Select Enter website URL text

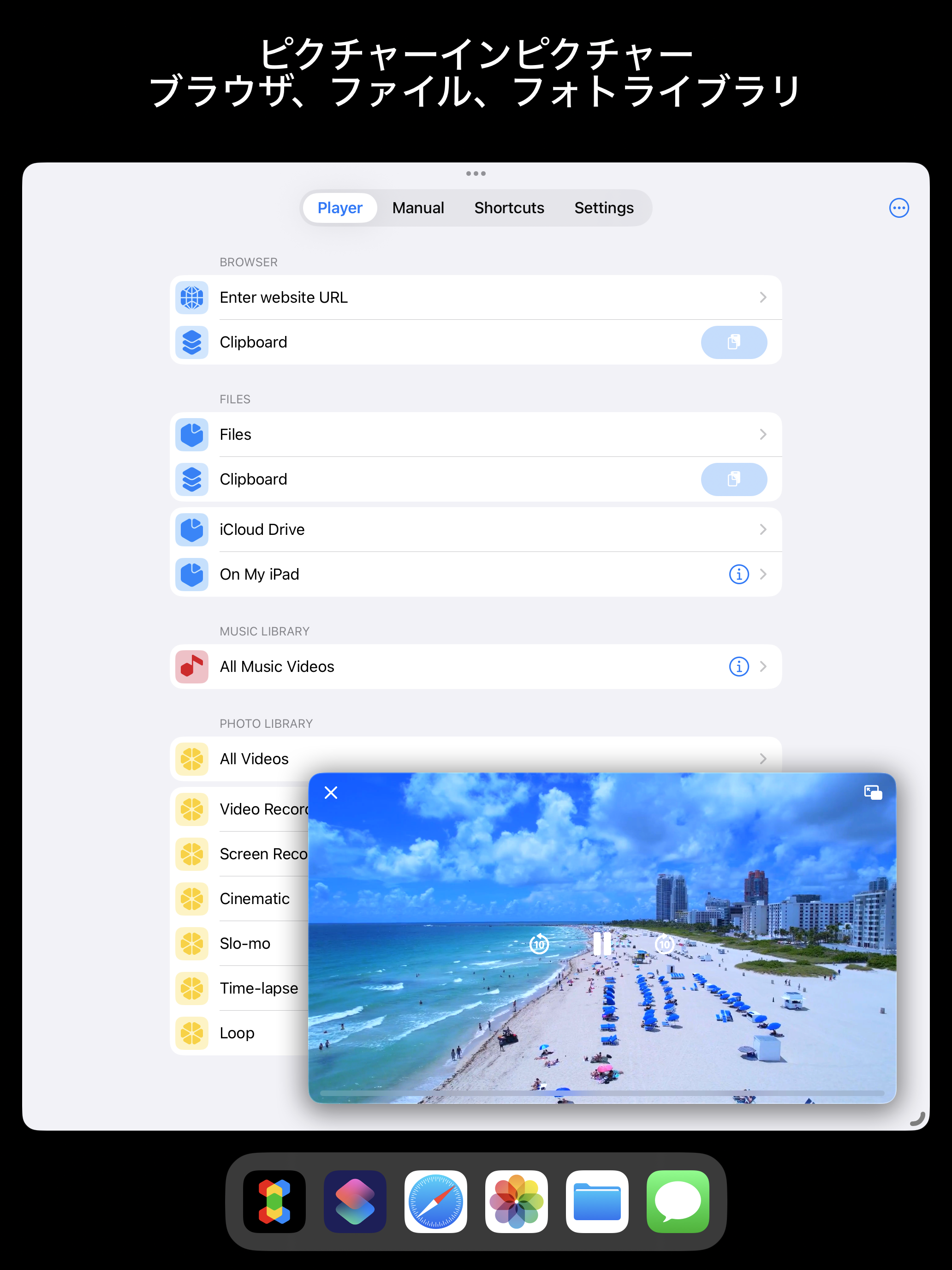click(x=284, y=297)
